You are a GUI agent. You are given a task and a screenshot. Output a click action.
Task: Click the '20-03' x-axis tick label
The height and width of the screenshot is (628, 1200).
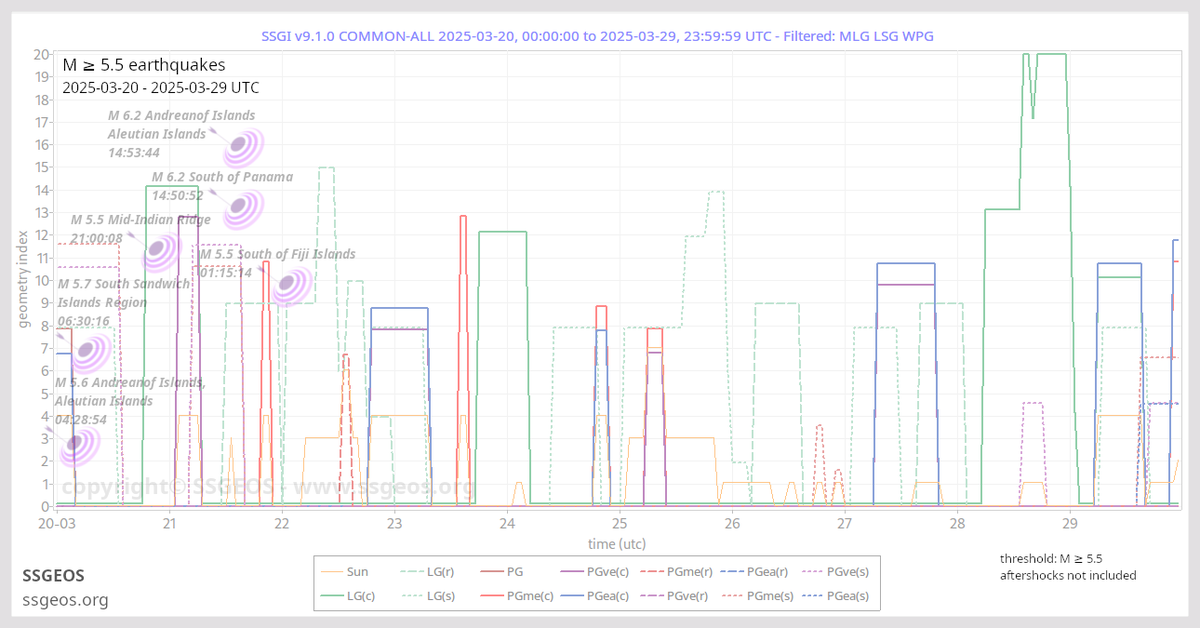[x=57, y=523]
